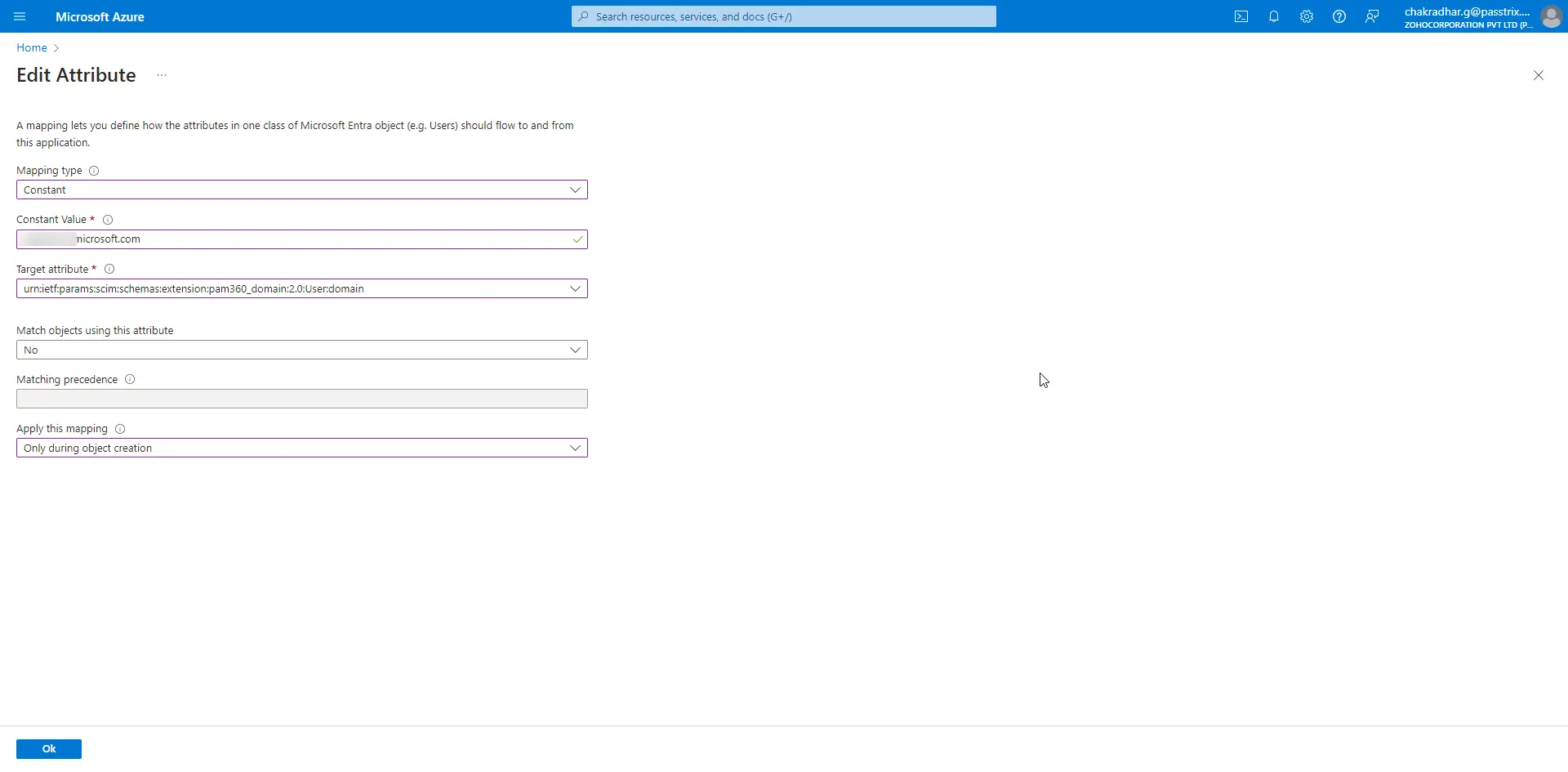
Task: Open the signed-in account avatar menu
Action: (x=1552, y=16)
